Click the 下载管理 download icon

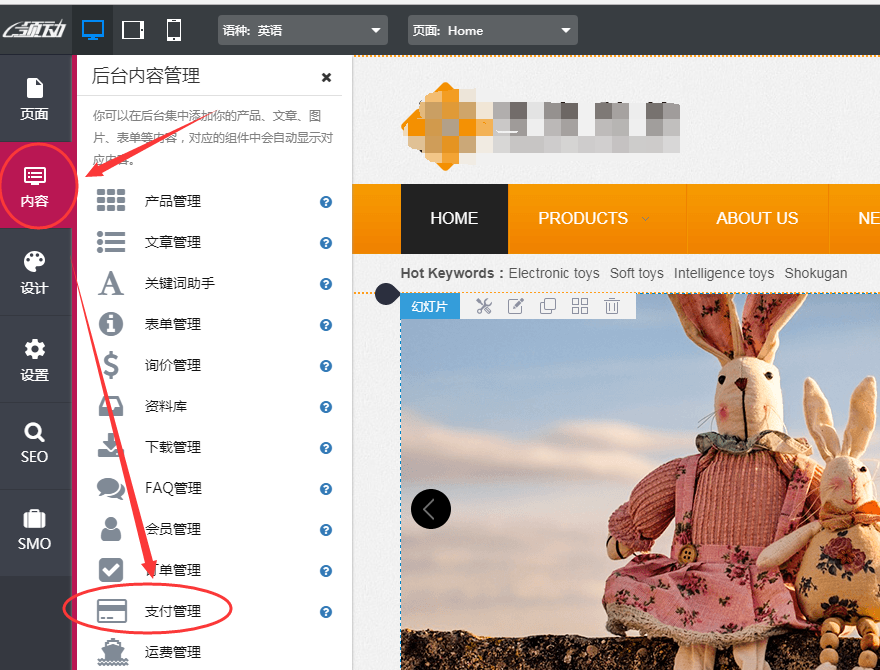click(110, 447)
